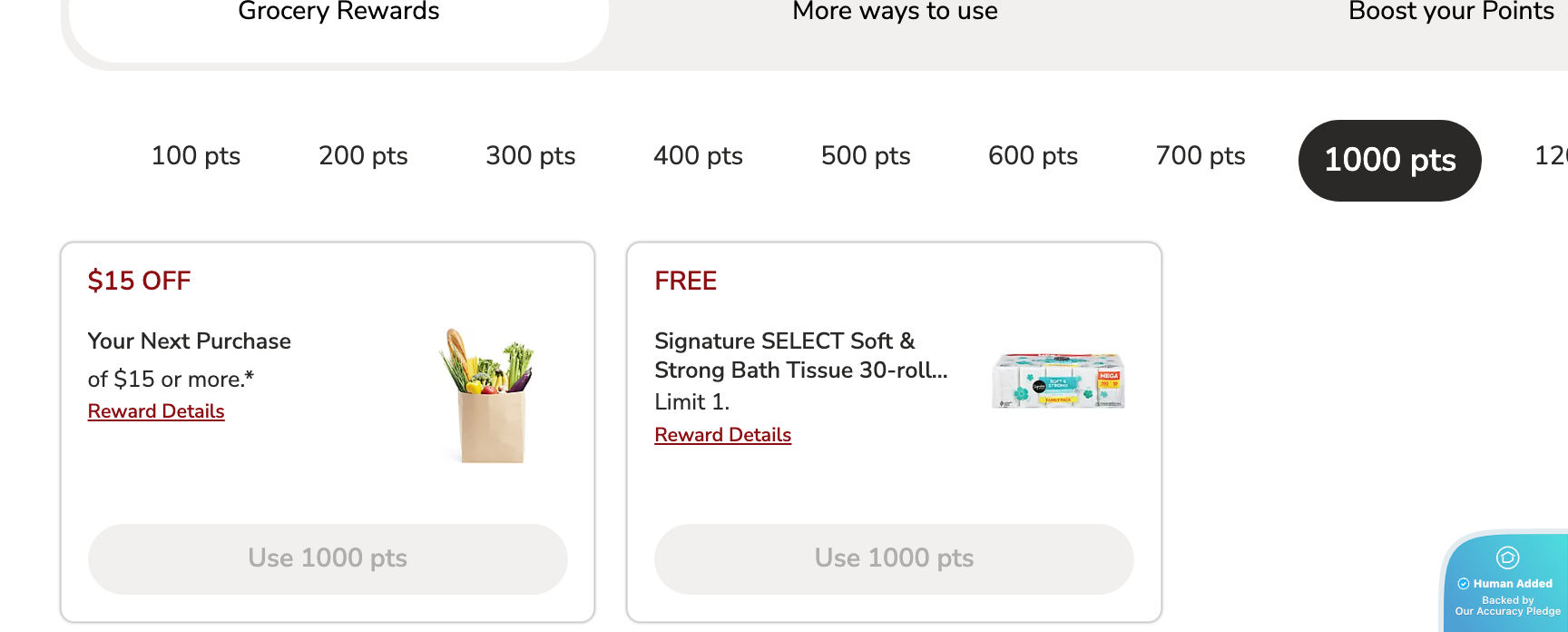Select the 500 pts filter pill
1568x632 pixels.
pyautogui.click(x=865, y=156)
